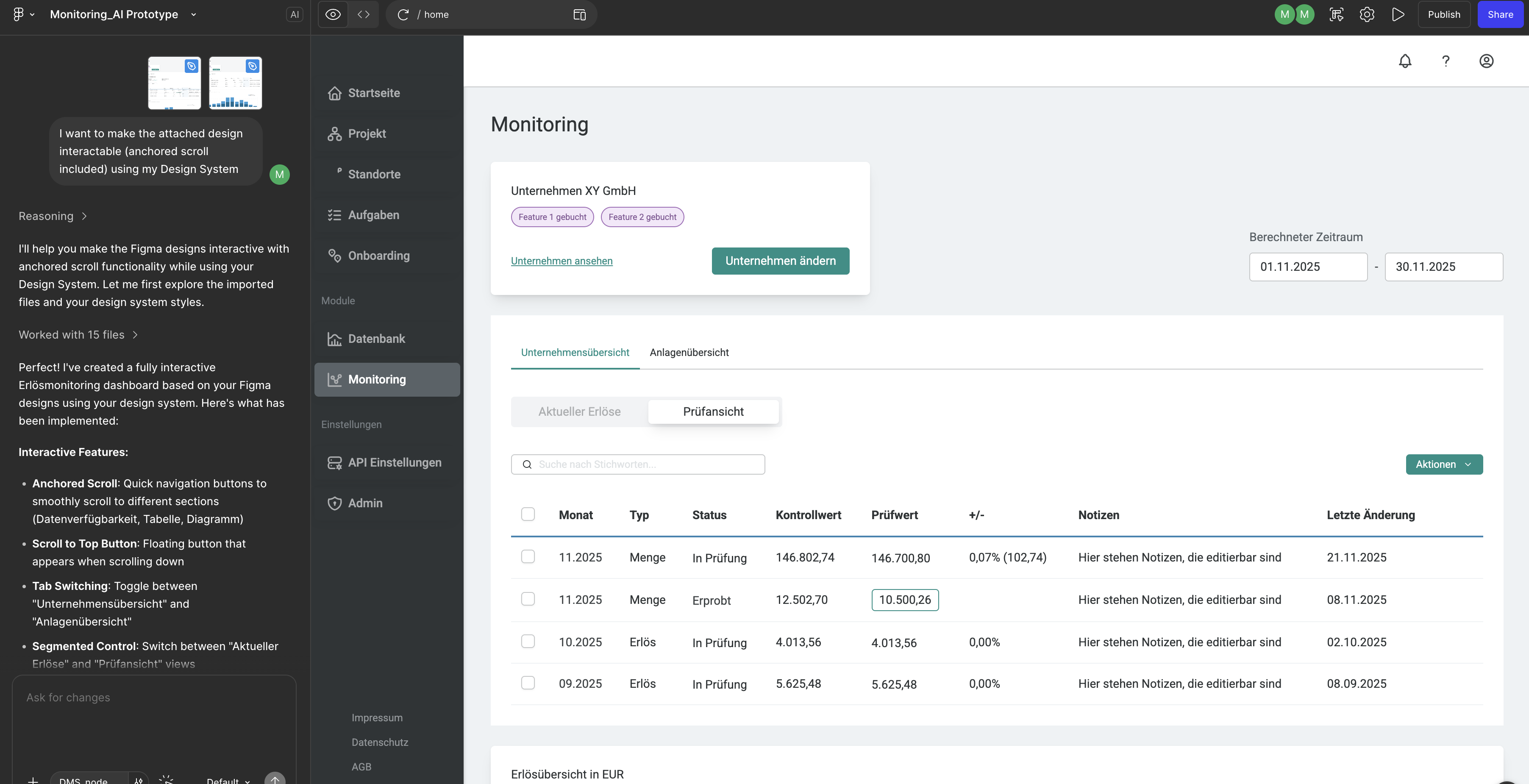The width and height of the screenshot is (1529, 784).
Task: Run the prototype with the play icon
Action: [x=1398, y=14]
